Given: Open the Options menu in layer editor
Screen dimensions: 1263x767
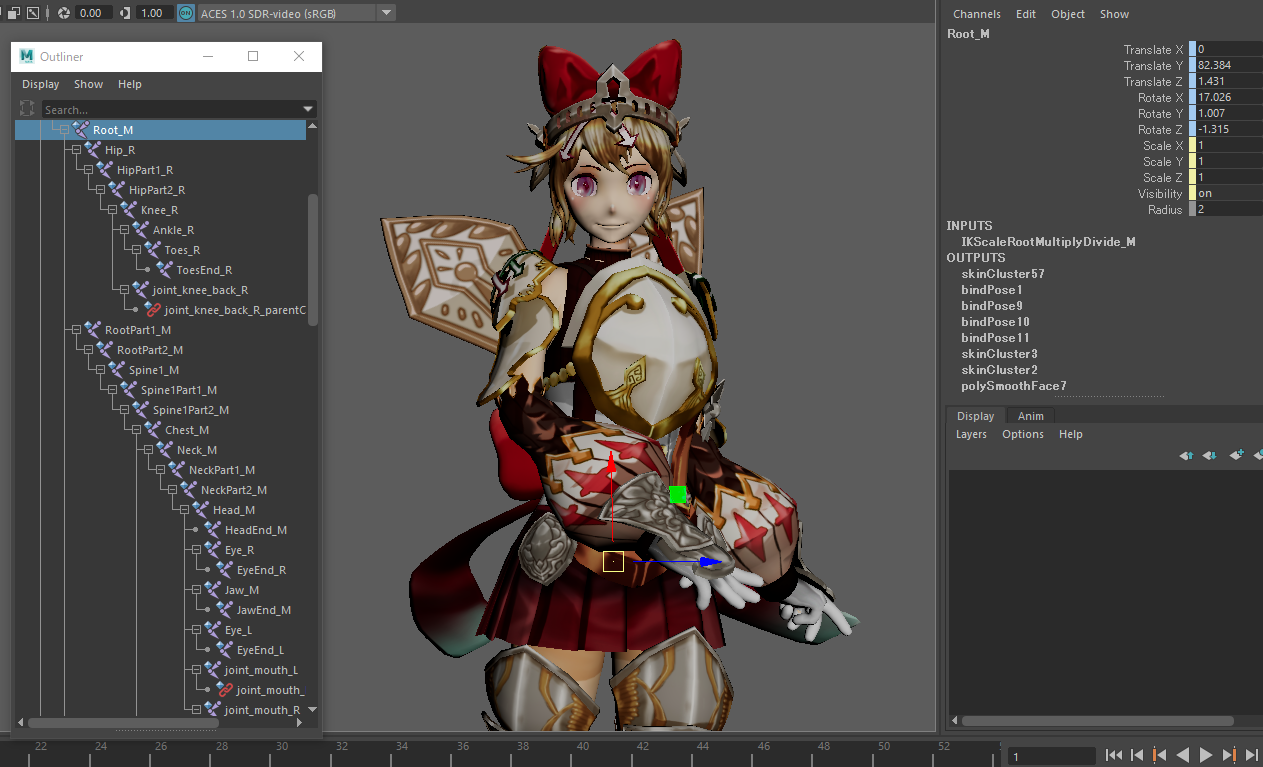Looking at the screenshot, I should 1023,434.
